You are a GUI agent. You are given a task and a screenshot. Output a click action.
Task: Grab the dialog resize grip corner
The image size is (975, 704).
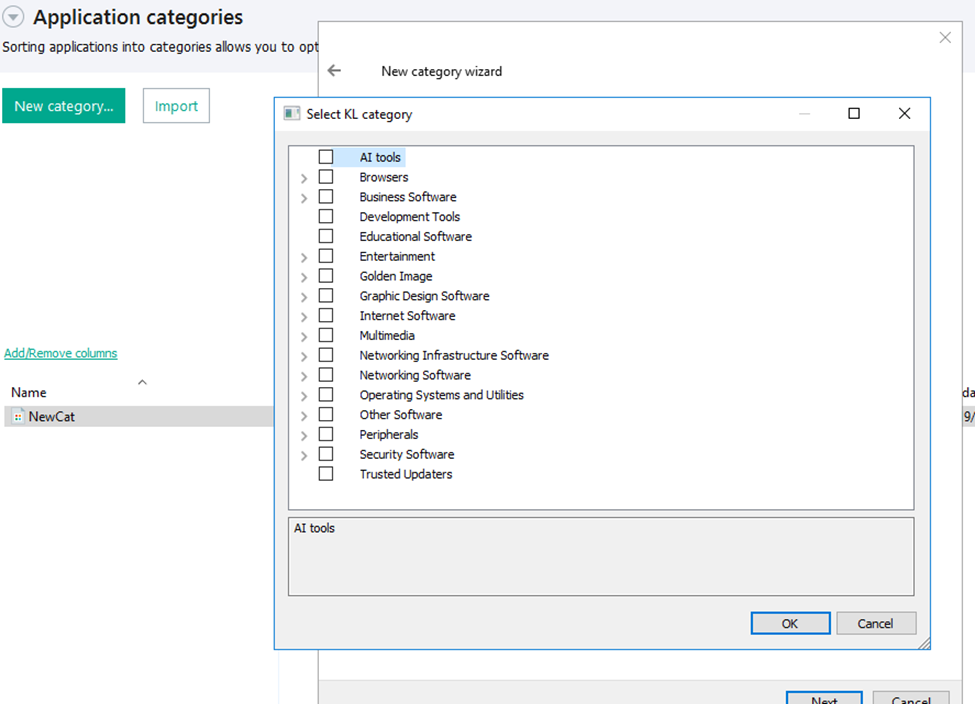click(x=925, y=644)
